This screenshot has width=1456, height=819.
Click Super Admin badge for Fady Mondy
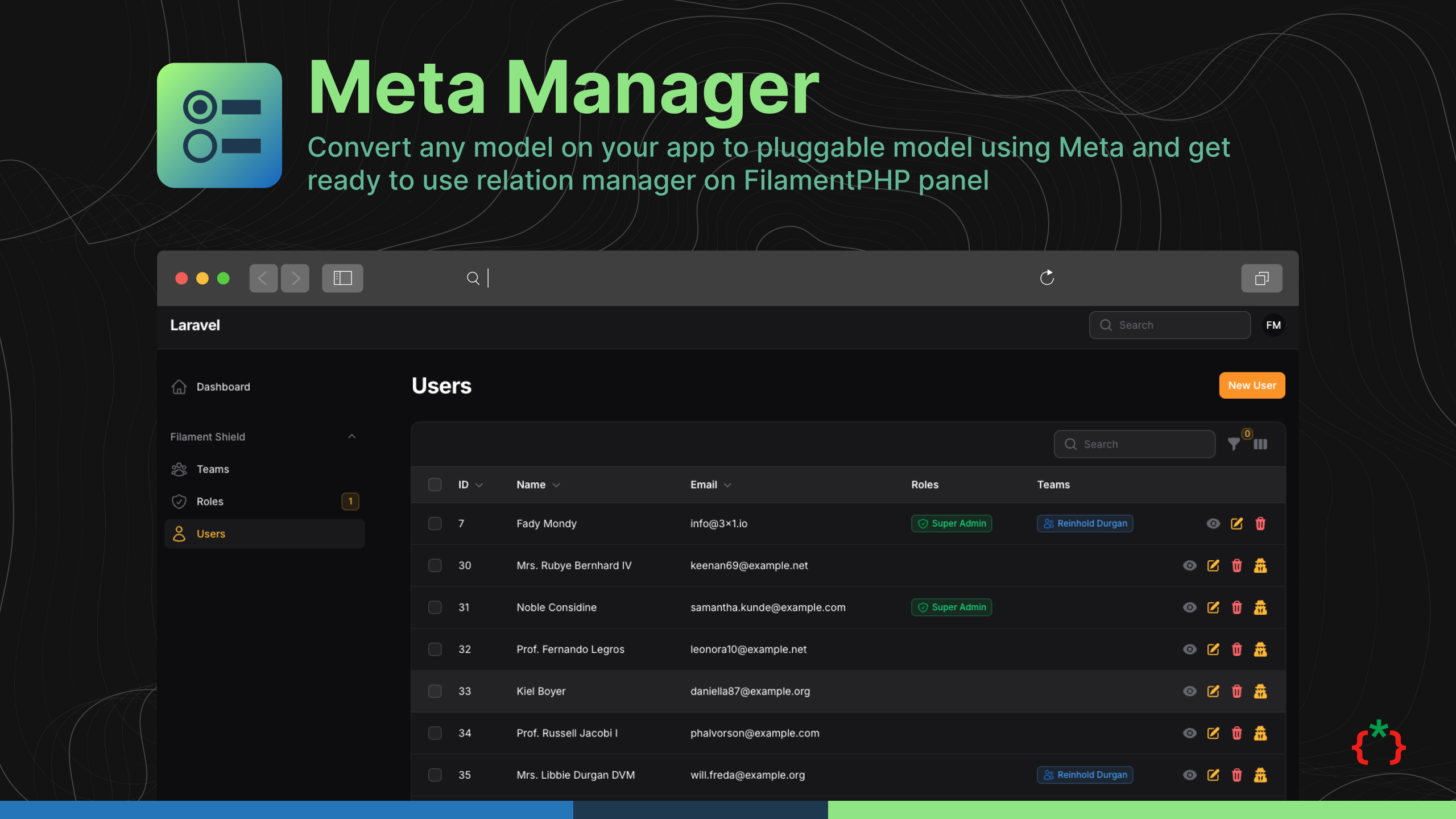tap(951, 523)
